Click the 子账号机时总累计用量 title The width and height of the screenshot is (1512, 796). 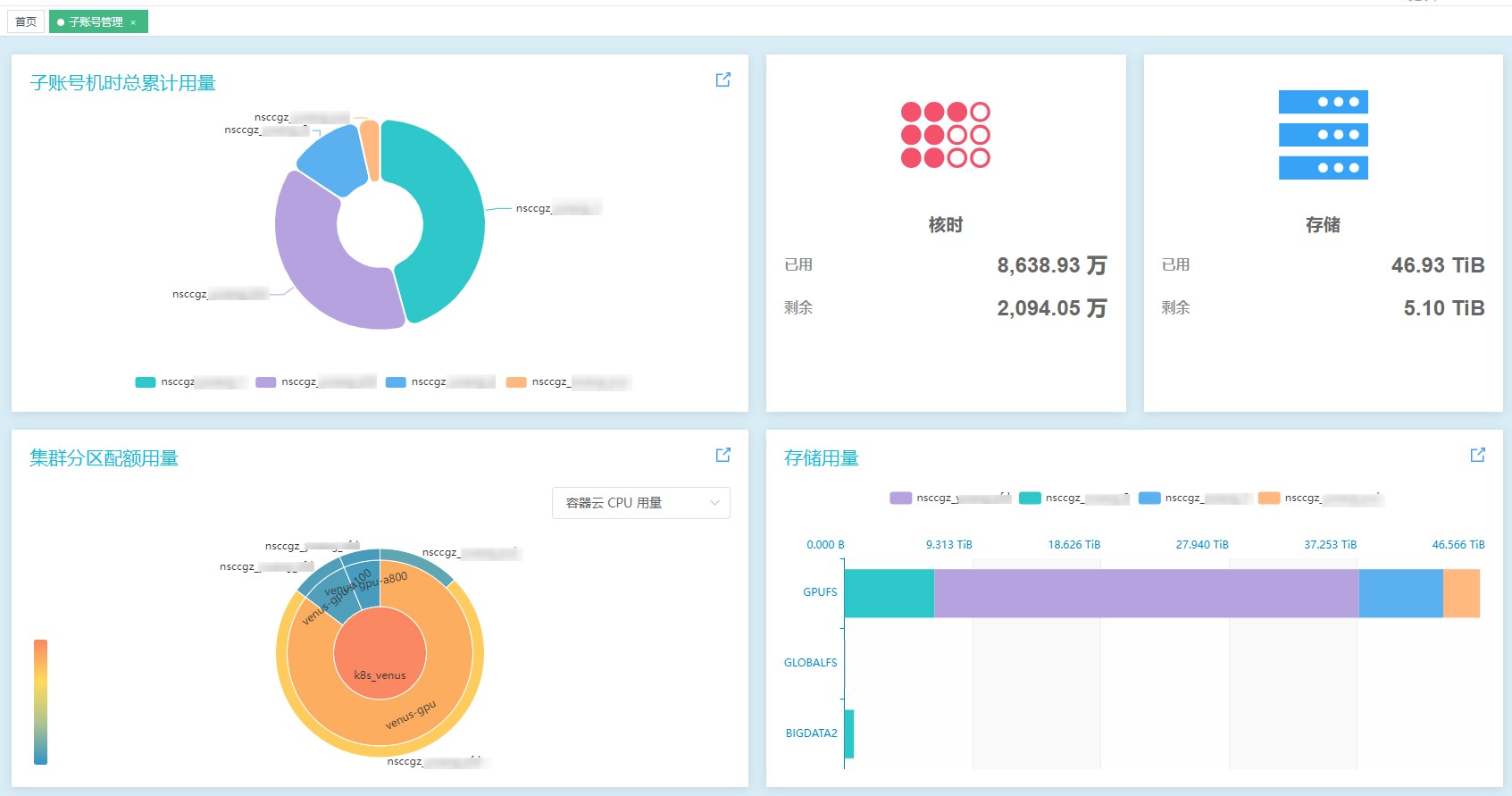coord(122,83)
